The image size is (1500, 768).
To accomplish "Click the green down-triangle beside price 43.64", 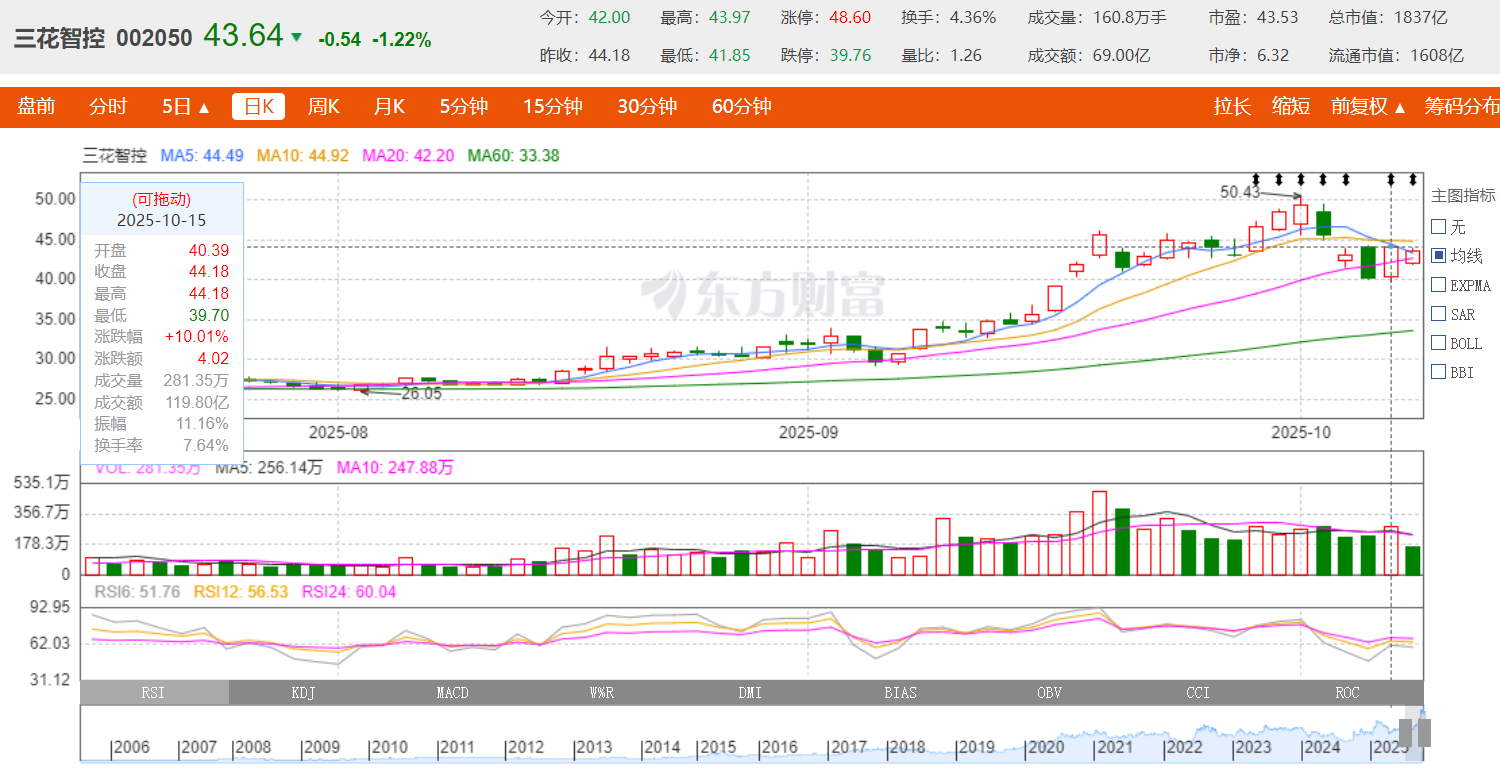I will 296,38.
